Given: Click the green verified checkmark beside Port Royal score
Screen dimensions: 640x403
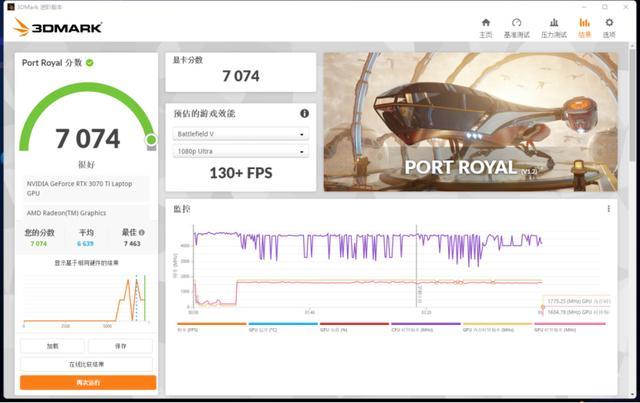Looking at the screenshot, I should pos(90,63).
